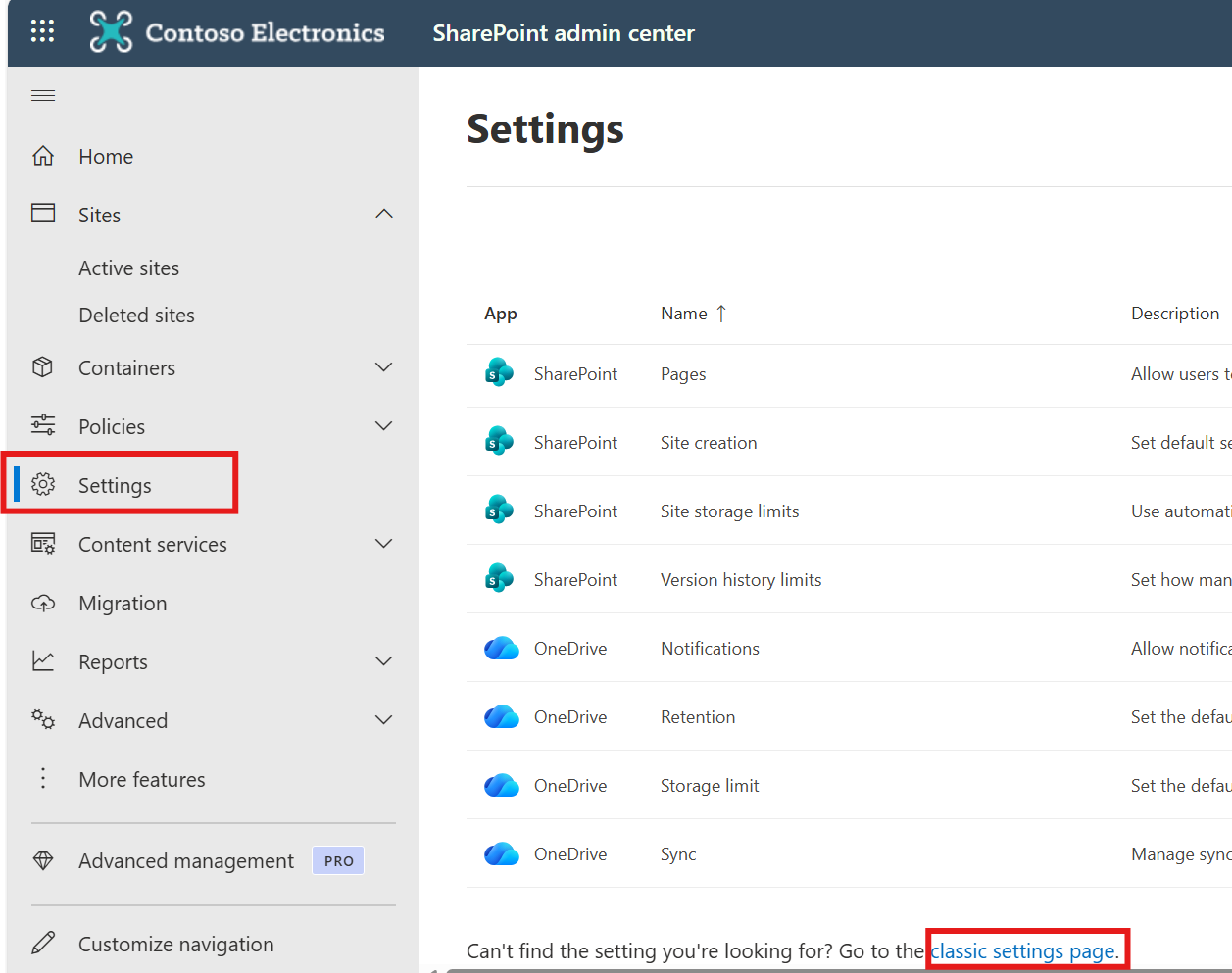Click the Contoso Electronics name text

coord(265,32)
